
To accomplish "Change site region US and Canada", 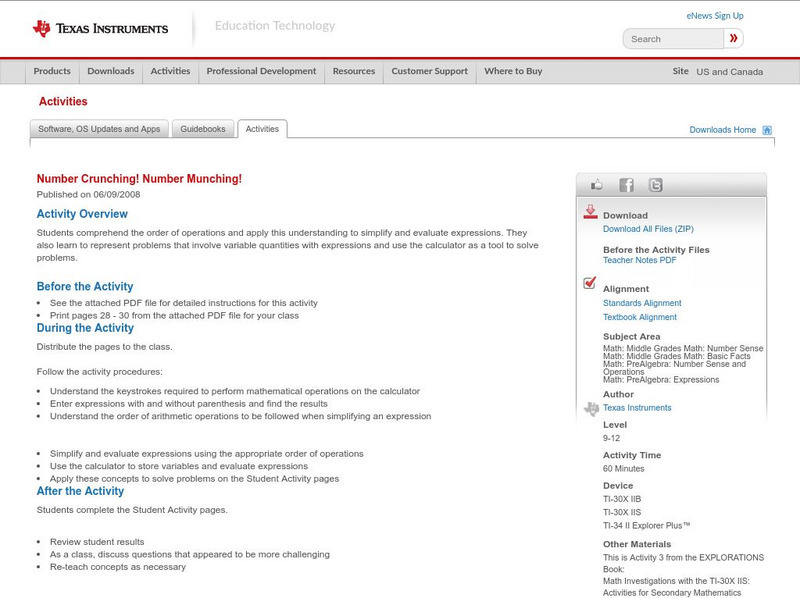I will click(730, 72).
